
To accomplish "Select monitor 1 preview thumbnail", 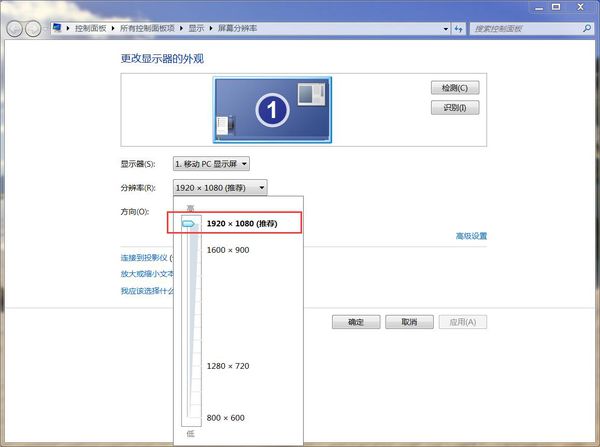I will click(x=272, y=110).
